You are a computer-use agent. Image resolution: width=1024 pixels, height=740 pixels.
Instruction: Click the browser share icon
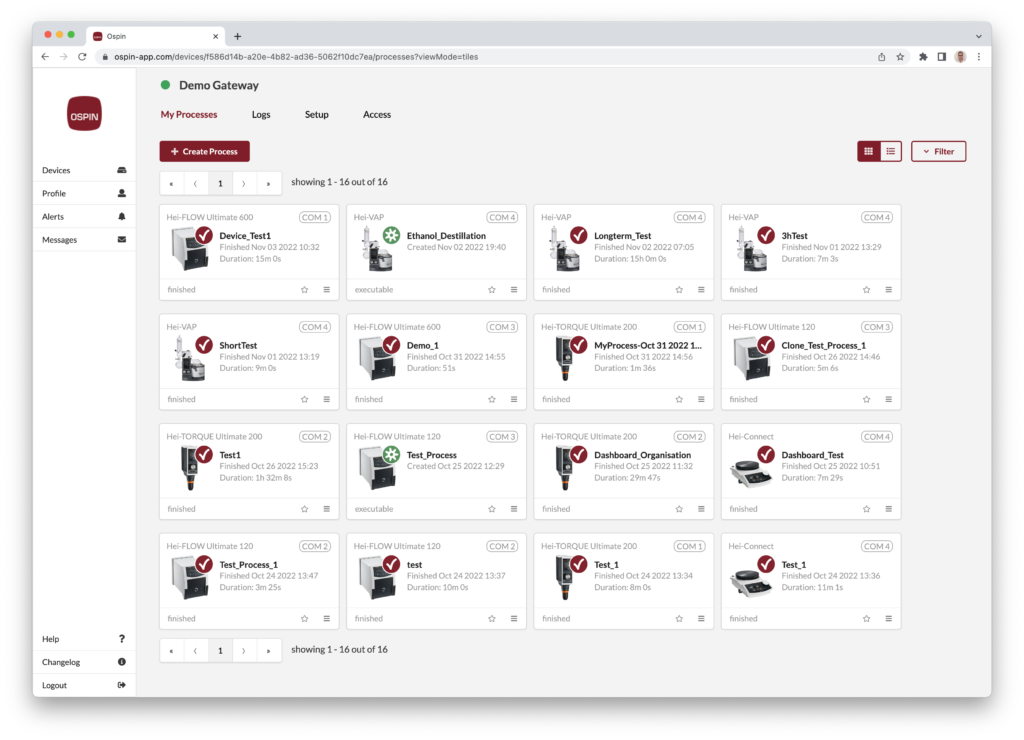tap(882, 57)
